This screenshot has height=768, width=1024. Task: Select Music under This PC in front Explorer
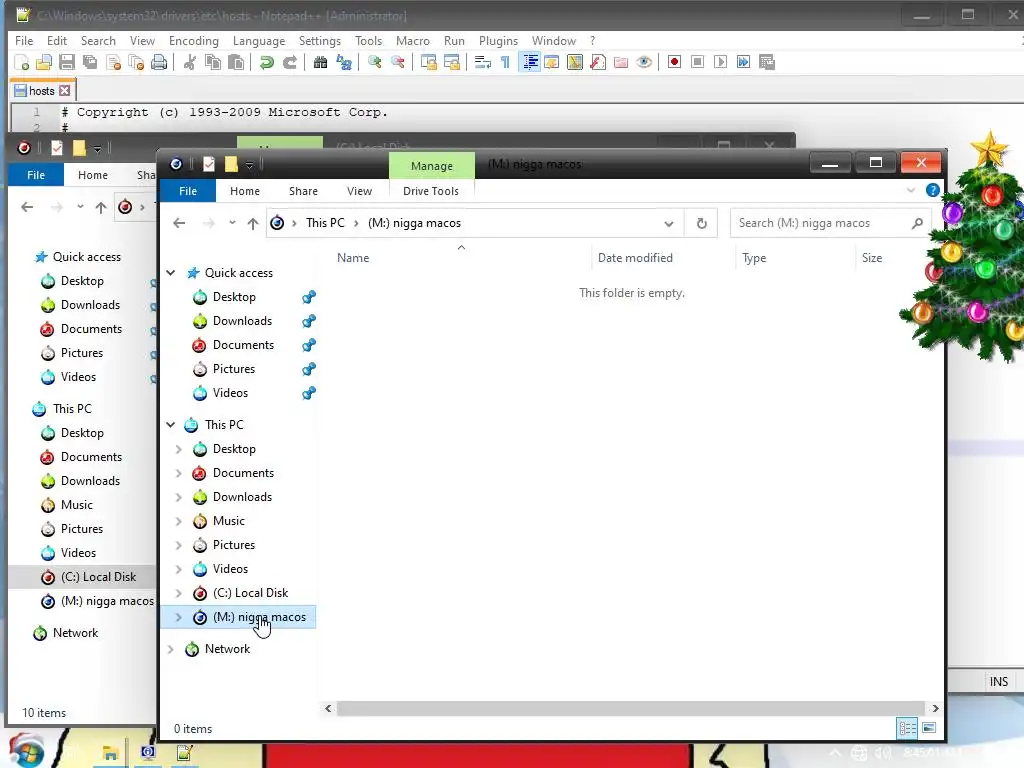click(229, 520)
